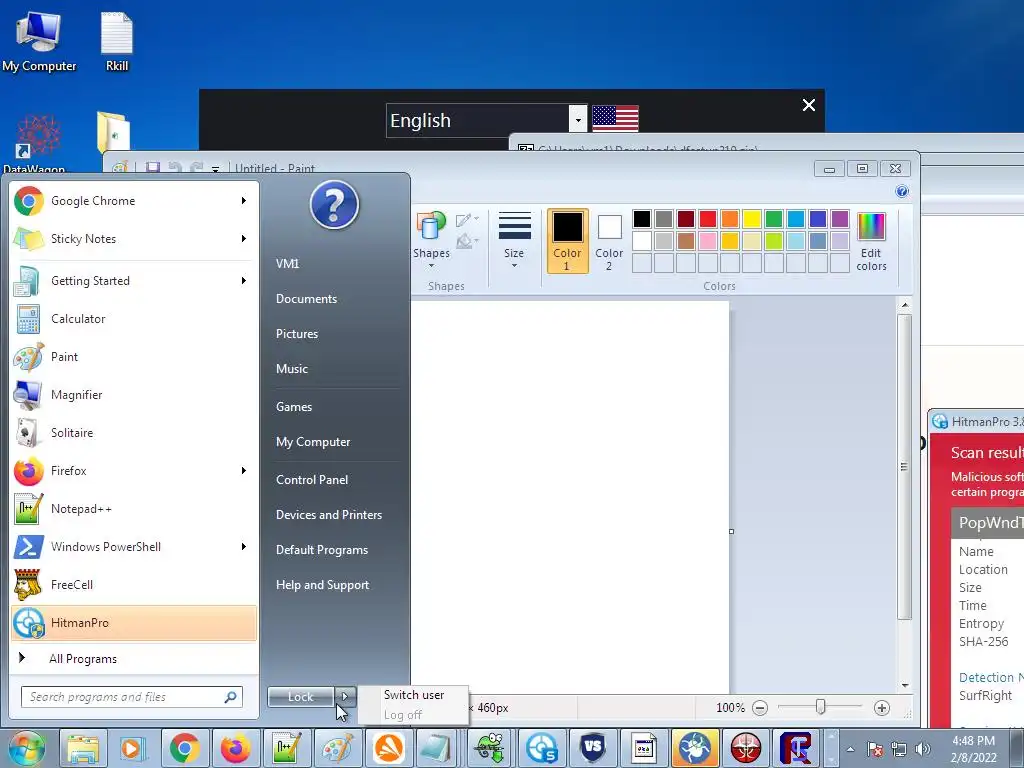Expand Firefox jump list arrow
This screenshot has height=768, width=1024.
tap(244, 471)
